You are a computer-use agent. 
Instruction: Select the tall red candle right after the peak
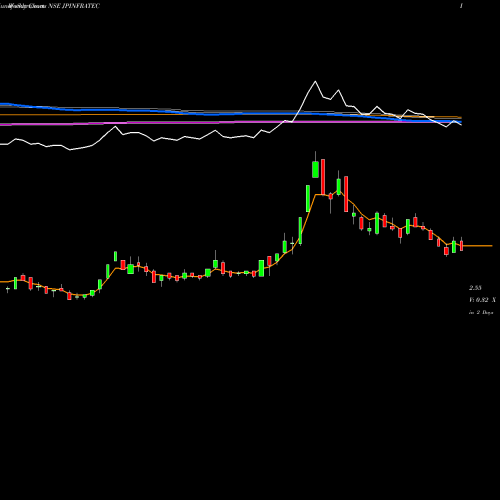click(323, 177)
